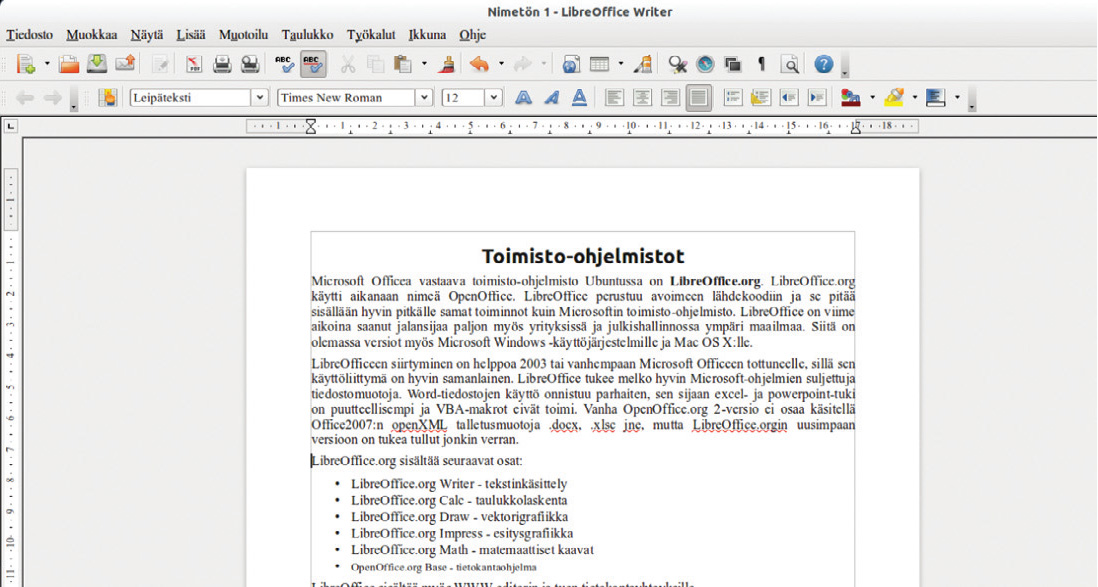1098x587 pixels.
Task: Copy selection with the Copy icon
Action: (x=375, y=64)
